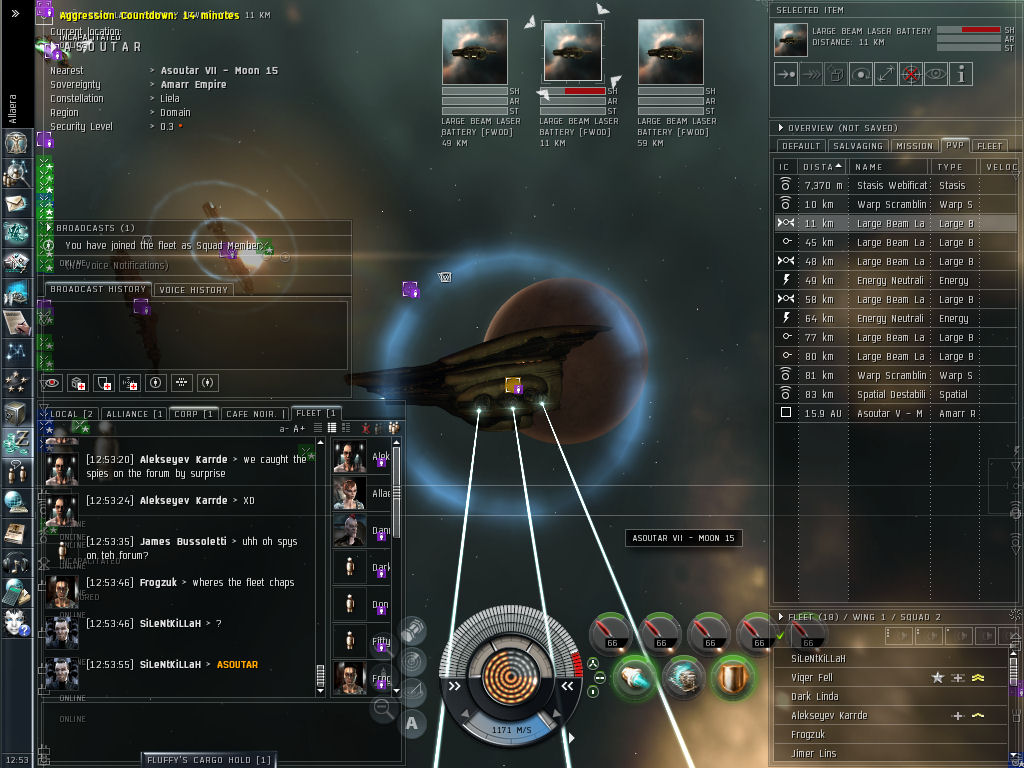Sort overview by the Type column header
Screen dimensions: 1024x768
point(953,167)
